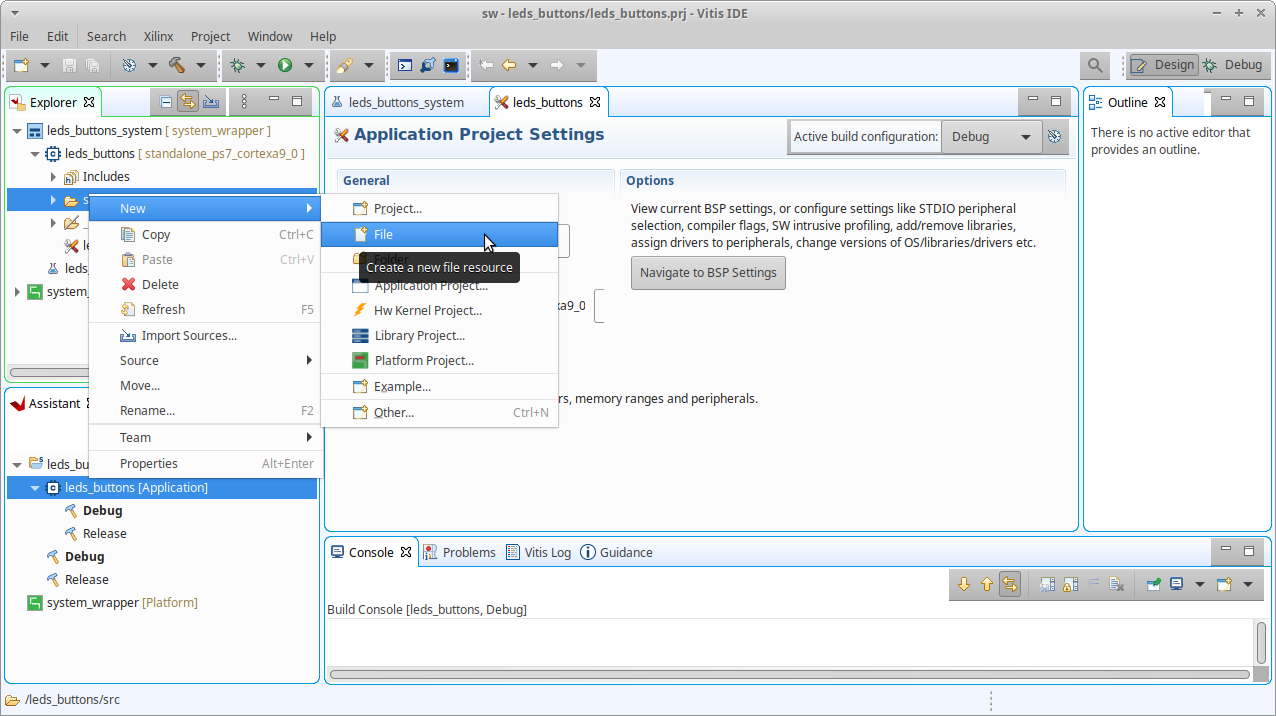Choose Import Sources from context menu

click(189, 336)
